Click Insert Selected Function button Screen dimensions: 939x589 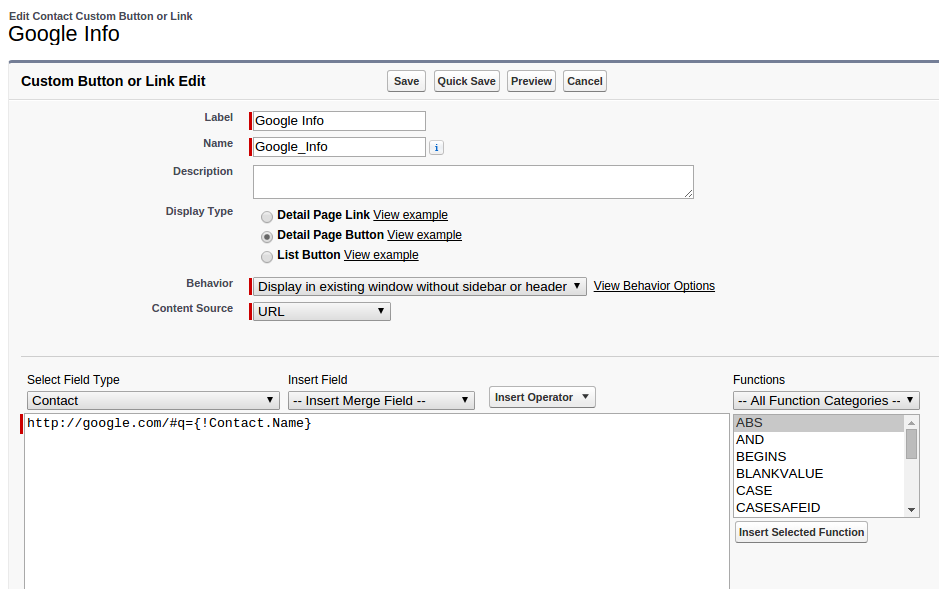[x=801, y=532]
